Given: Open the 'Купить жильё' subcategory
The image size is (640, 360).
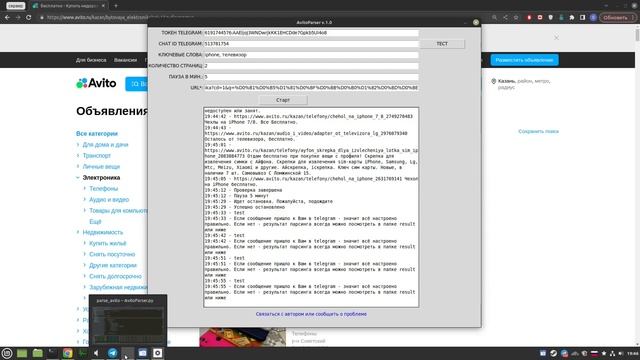Looking at the screenshot, I should [x=108, y=243].
